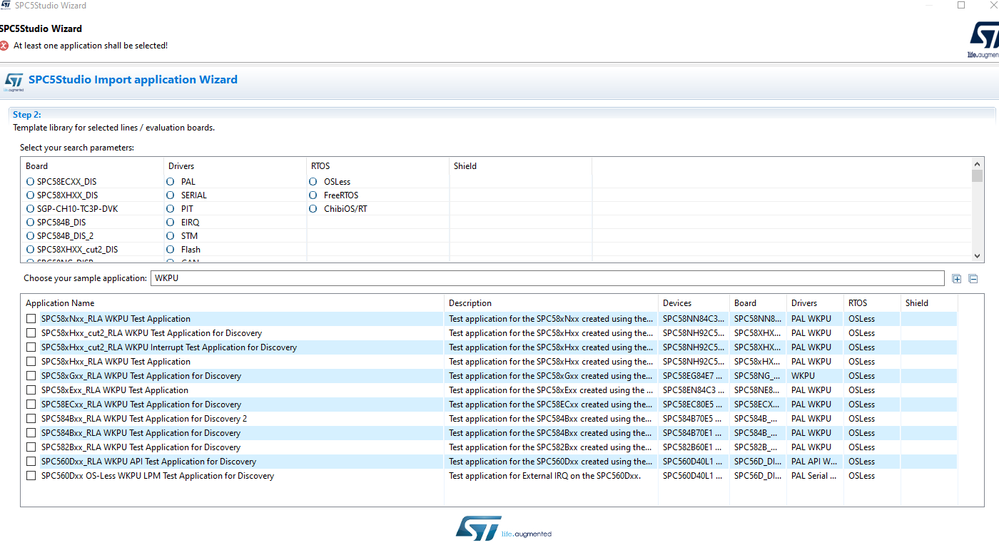Viewport: 999px width, 545px height.
Task: Check SPC560Dxx_RLA WKPU API Test Application
Action: 31,461
